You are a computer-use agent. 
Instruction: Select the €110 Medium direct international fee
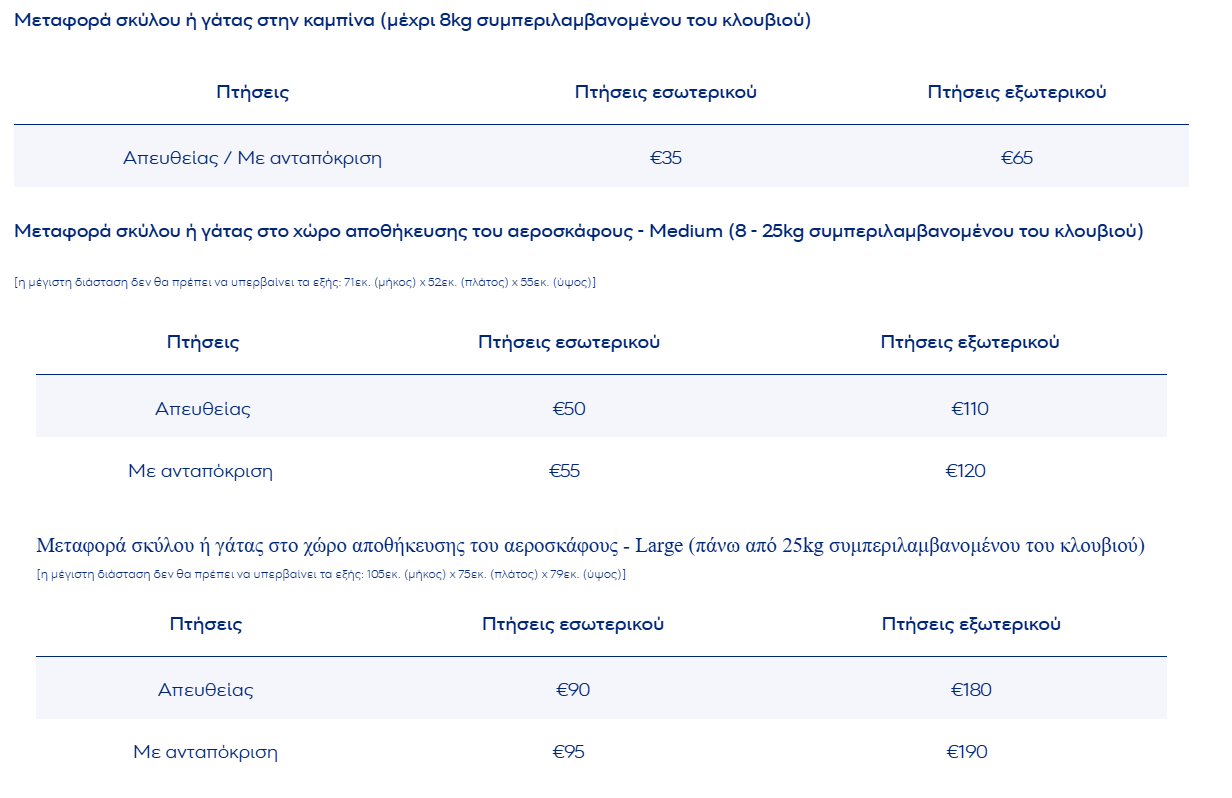coord(970,408)
